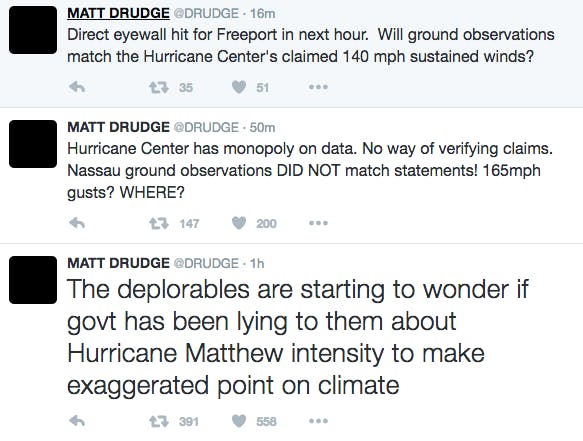583x441 pixels.
Task: Open more options on Freeport tweet
Action: click(318, 87)
